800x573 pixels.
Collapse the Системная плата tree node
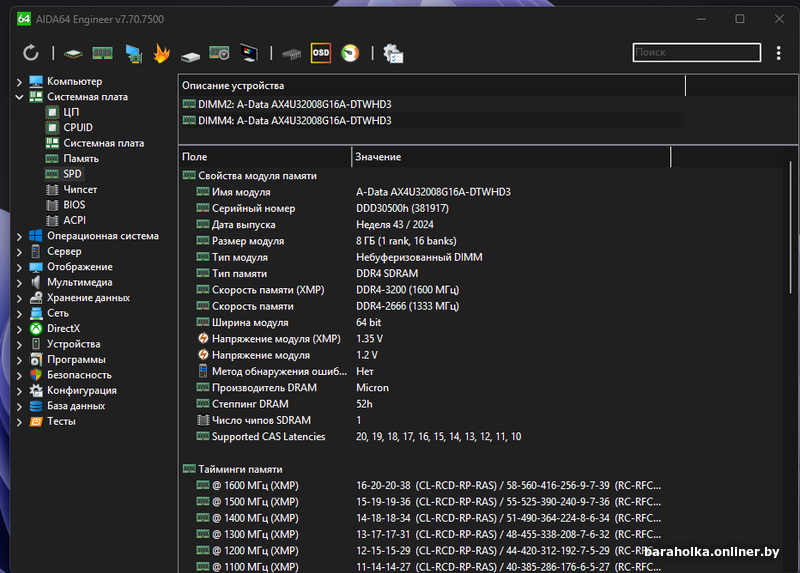coord(19,97)
